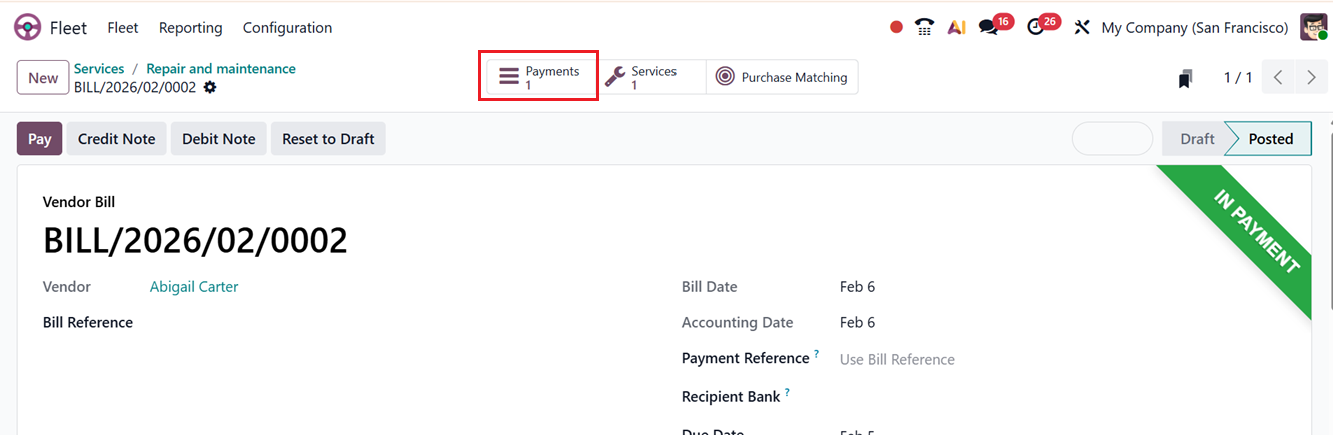Open the Abigail Carter vendor link
Screen dimensions: 1333x435
(194, 287)
